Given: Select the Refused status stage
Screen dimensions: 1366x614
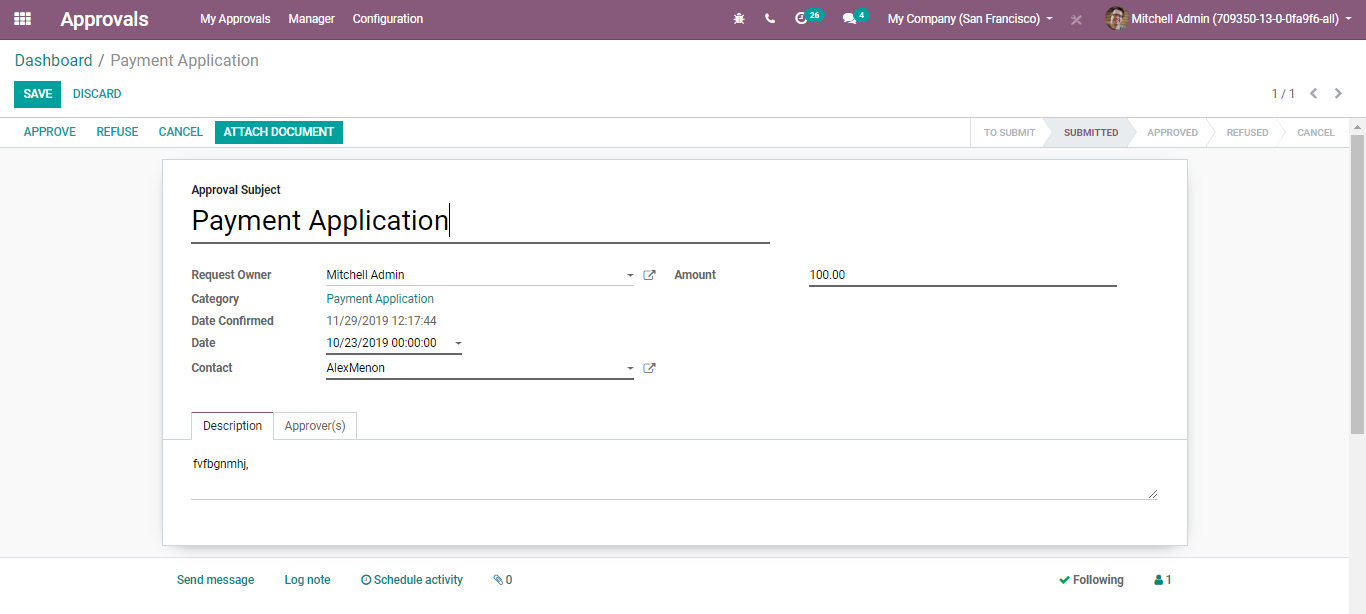Looking at the screenshot, I should (x=1247, y=133).
